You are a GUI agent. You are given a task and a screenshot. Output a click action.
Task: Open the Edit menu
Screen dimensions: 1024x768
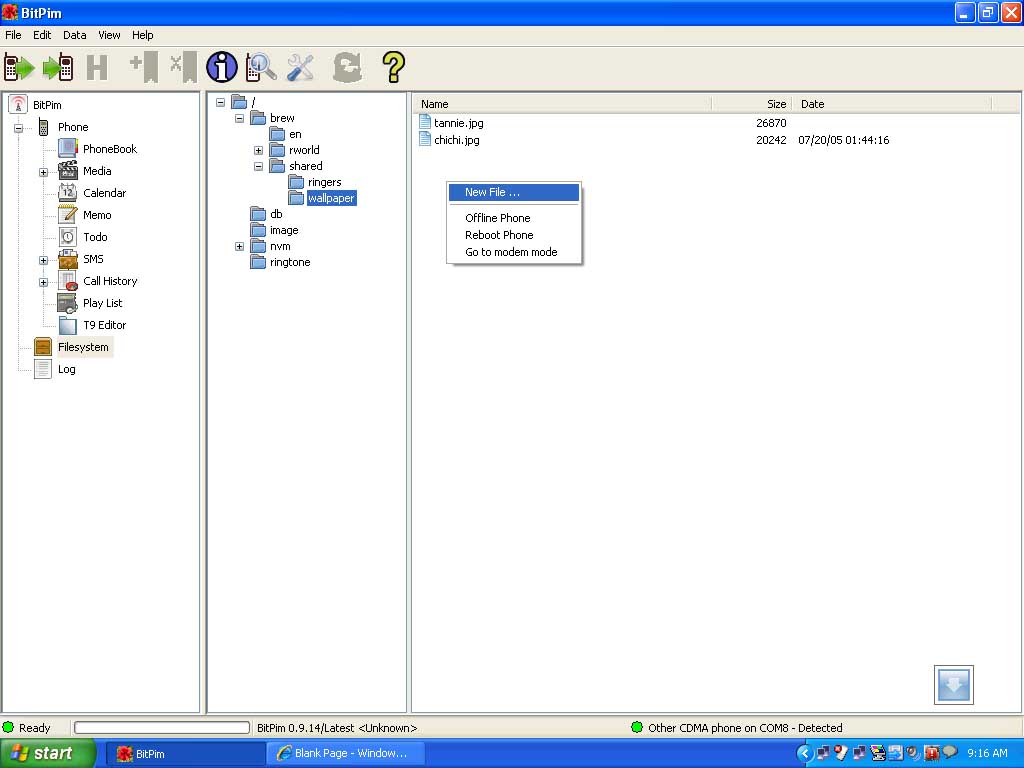pos(42,35)
